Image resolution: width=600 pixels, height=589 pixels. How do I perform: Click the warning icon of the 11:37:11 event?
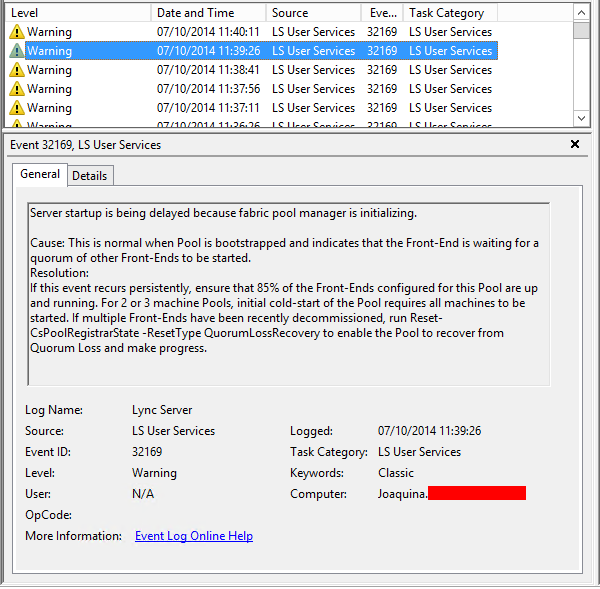(x=16, y=108)
